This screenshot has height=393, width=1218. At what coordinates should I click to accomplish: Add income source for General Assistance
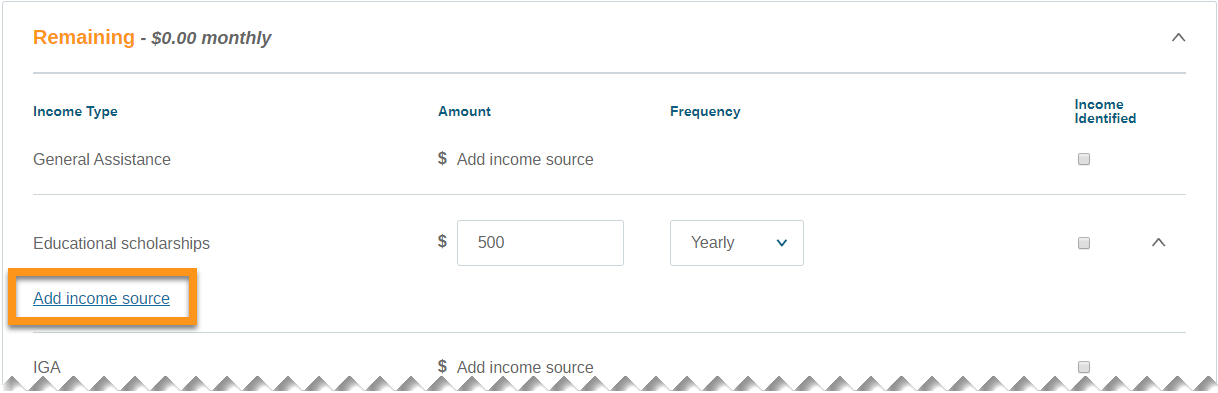(525, 159)
